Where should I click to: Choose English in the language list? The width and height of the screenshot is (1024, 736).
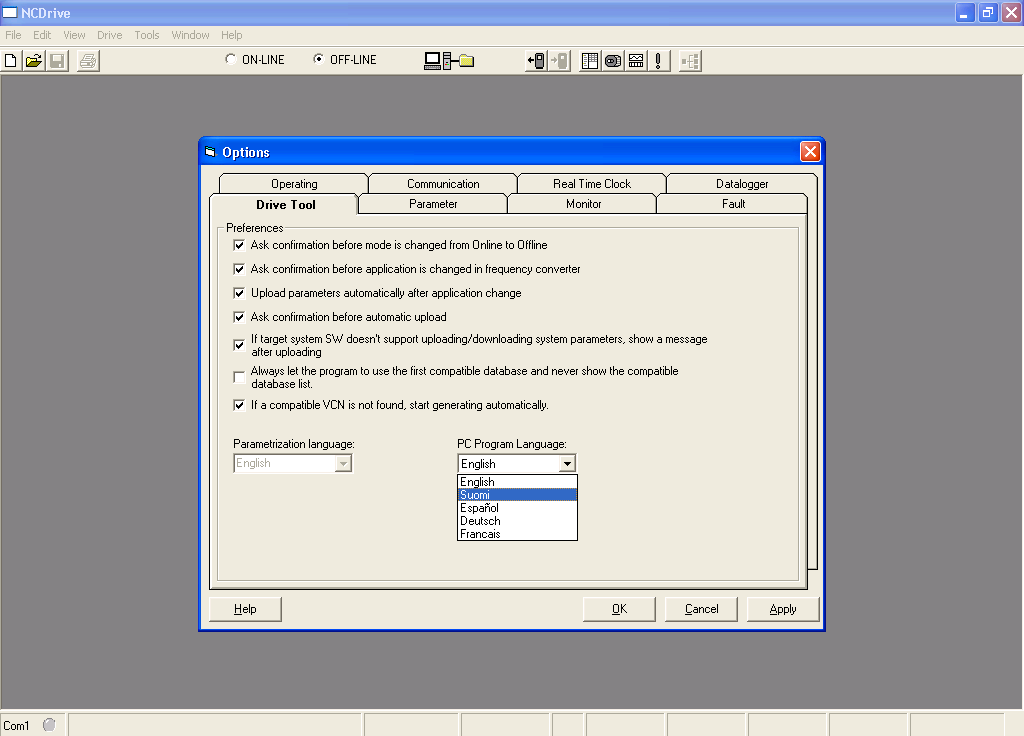coord(517,482)
